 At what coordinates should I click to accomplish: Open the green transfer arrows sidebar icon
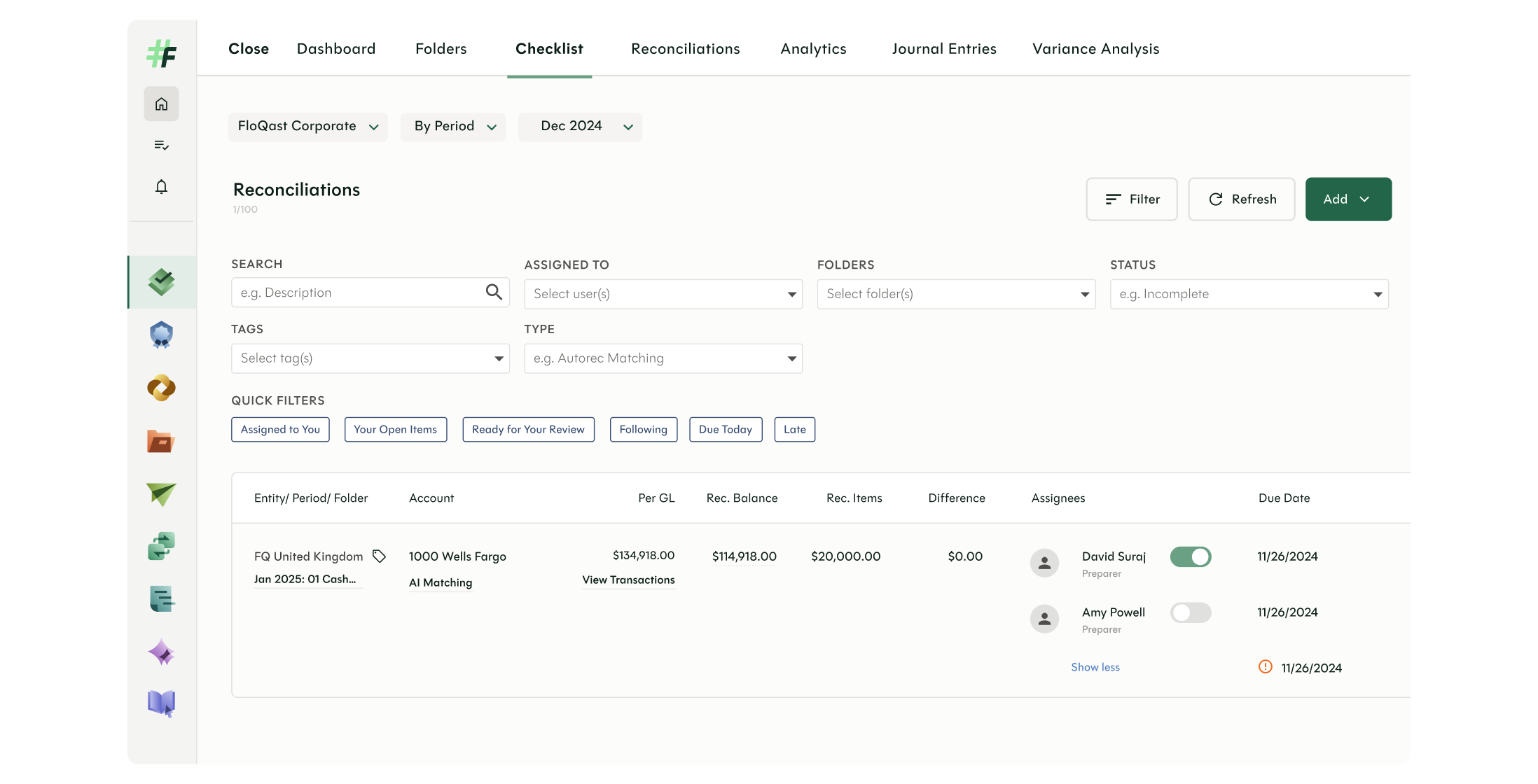pyautogui.click(x=162, y=546)
